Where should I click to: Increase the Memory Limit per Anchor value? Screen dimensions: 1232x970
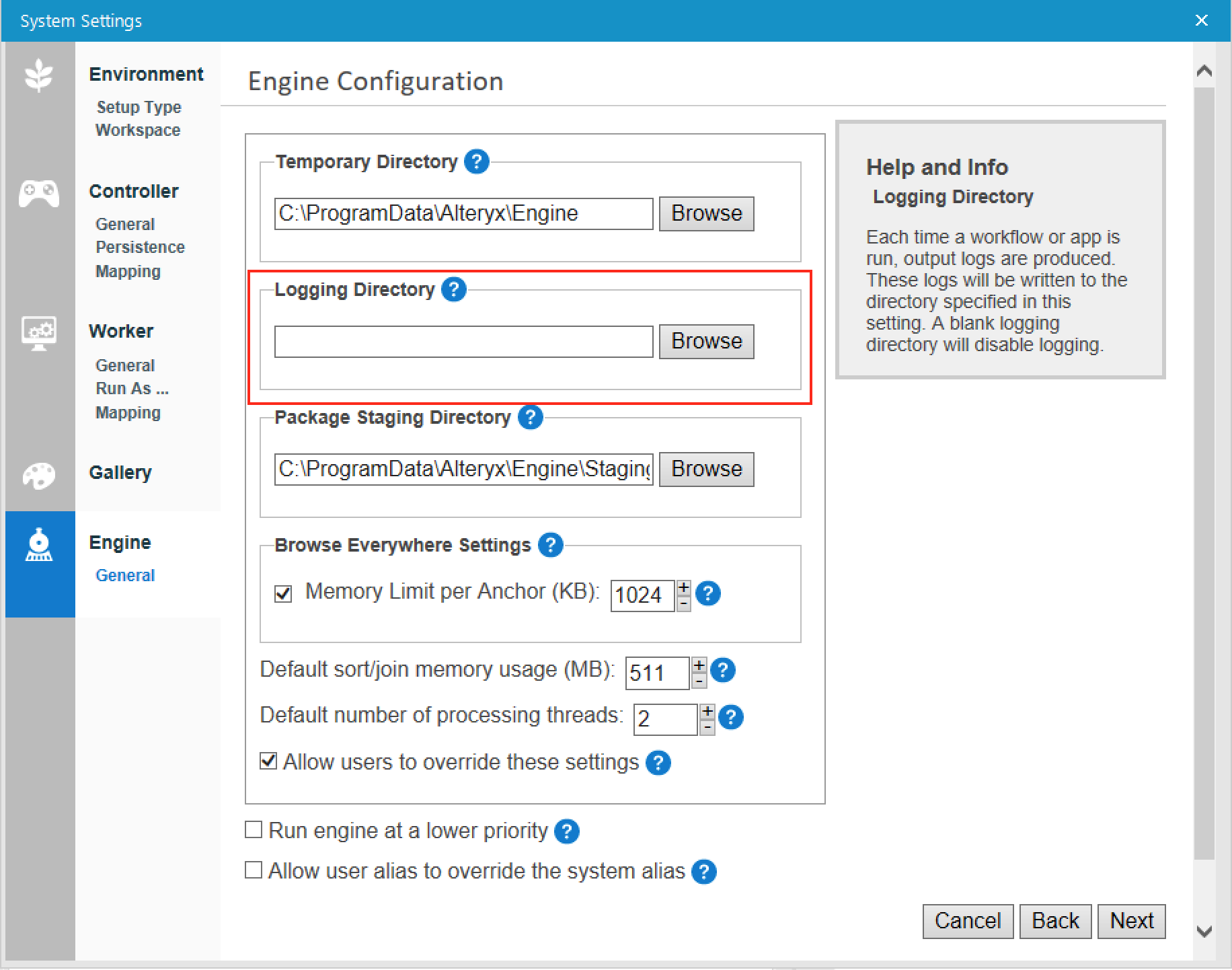[684, 587]
